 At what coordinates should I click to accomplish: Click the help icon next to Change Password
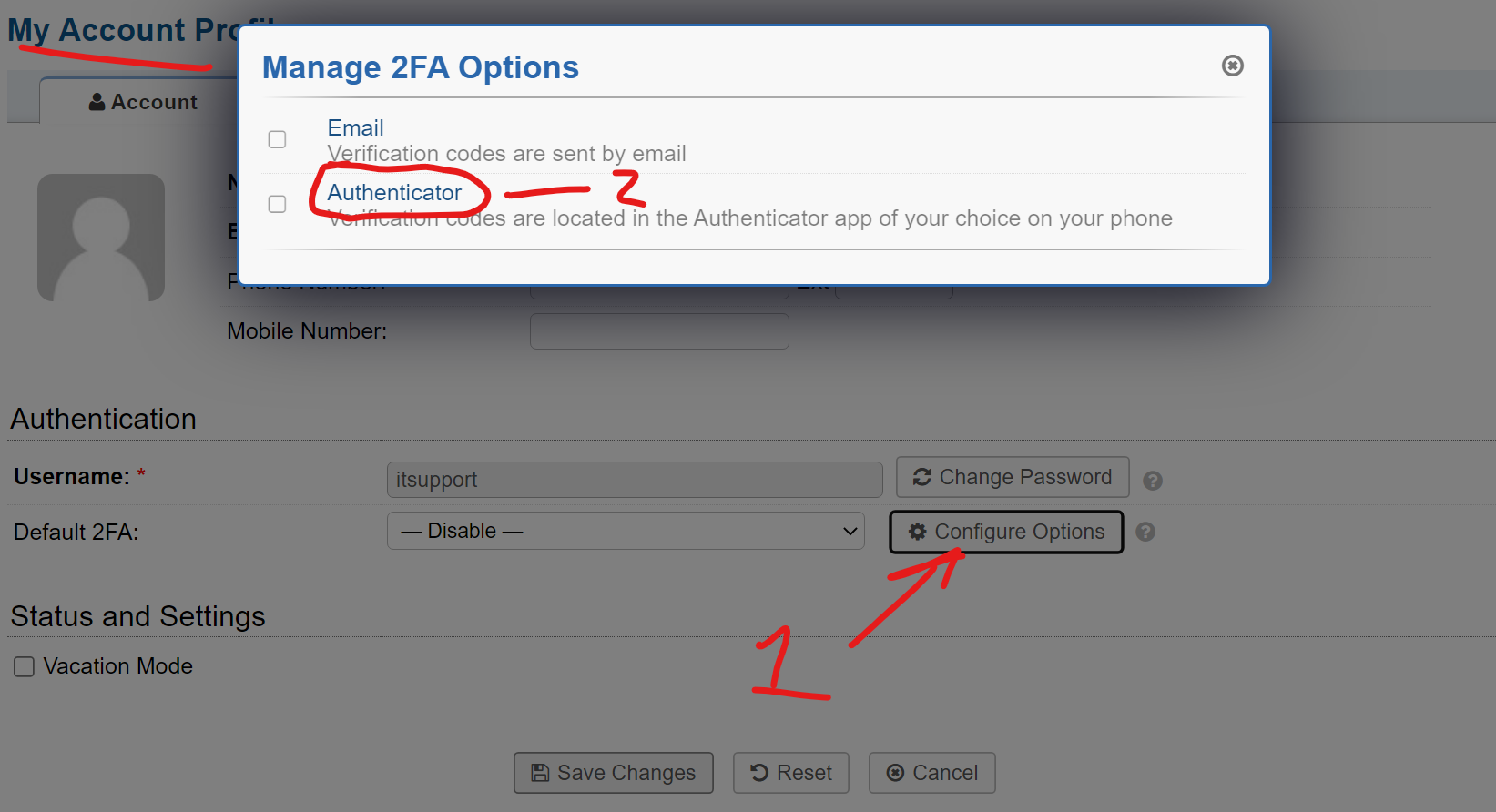coord(1153,480)
